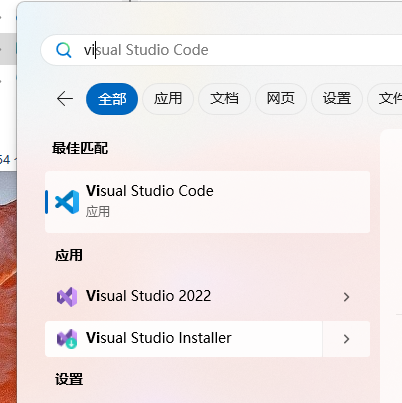Screen dimensions: 402x403
Task: Select the 全部 filter tab
Action: (x=112, y=99)
